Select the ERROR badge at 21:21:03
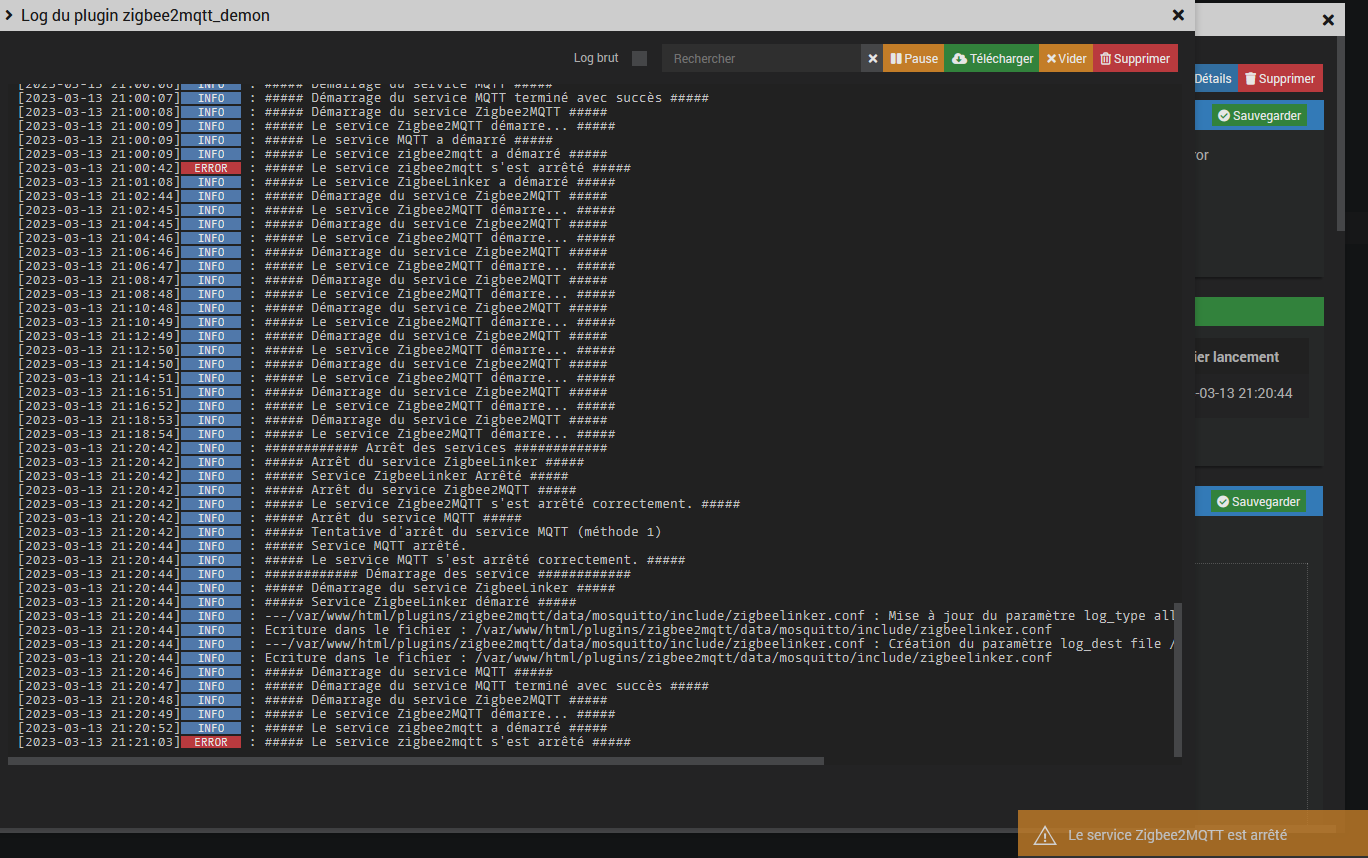Viewport: 1368px width, 858px height. (211, 742)
